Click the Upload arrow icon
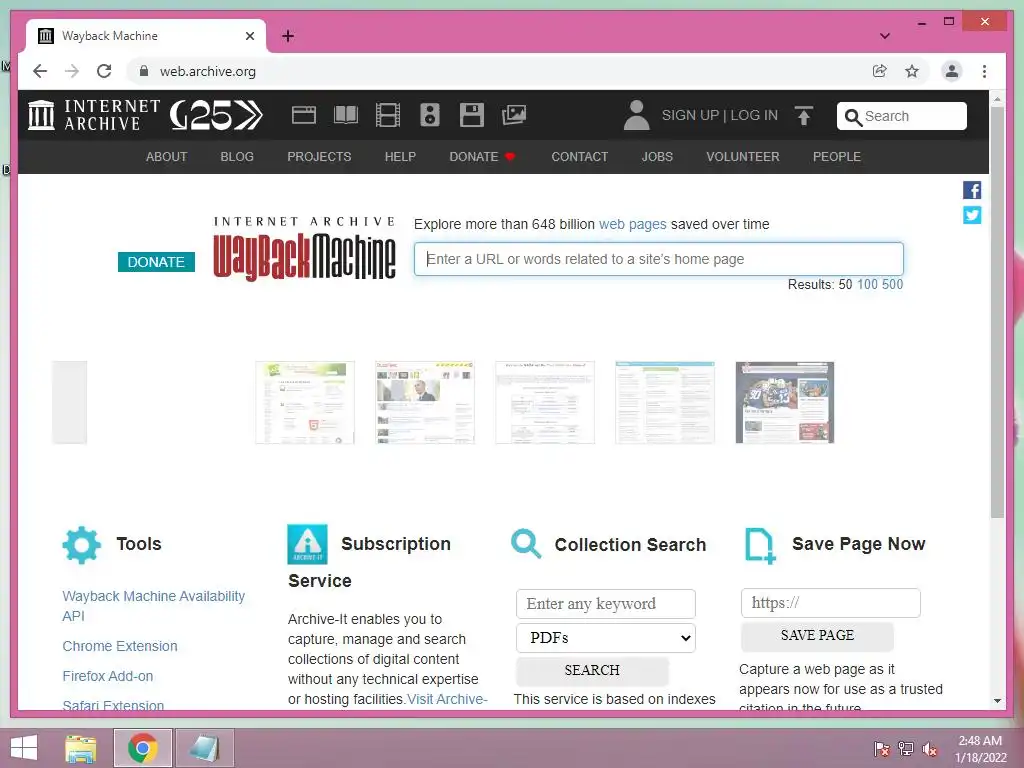 [x=804, y=116]
